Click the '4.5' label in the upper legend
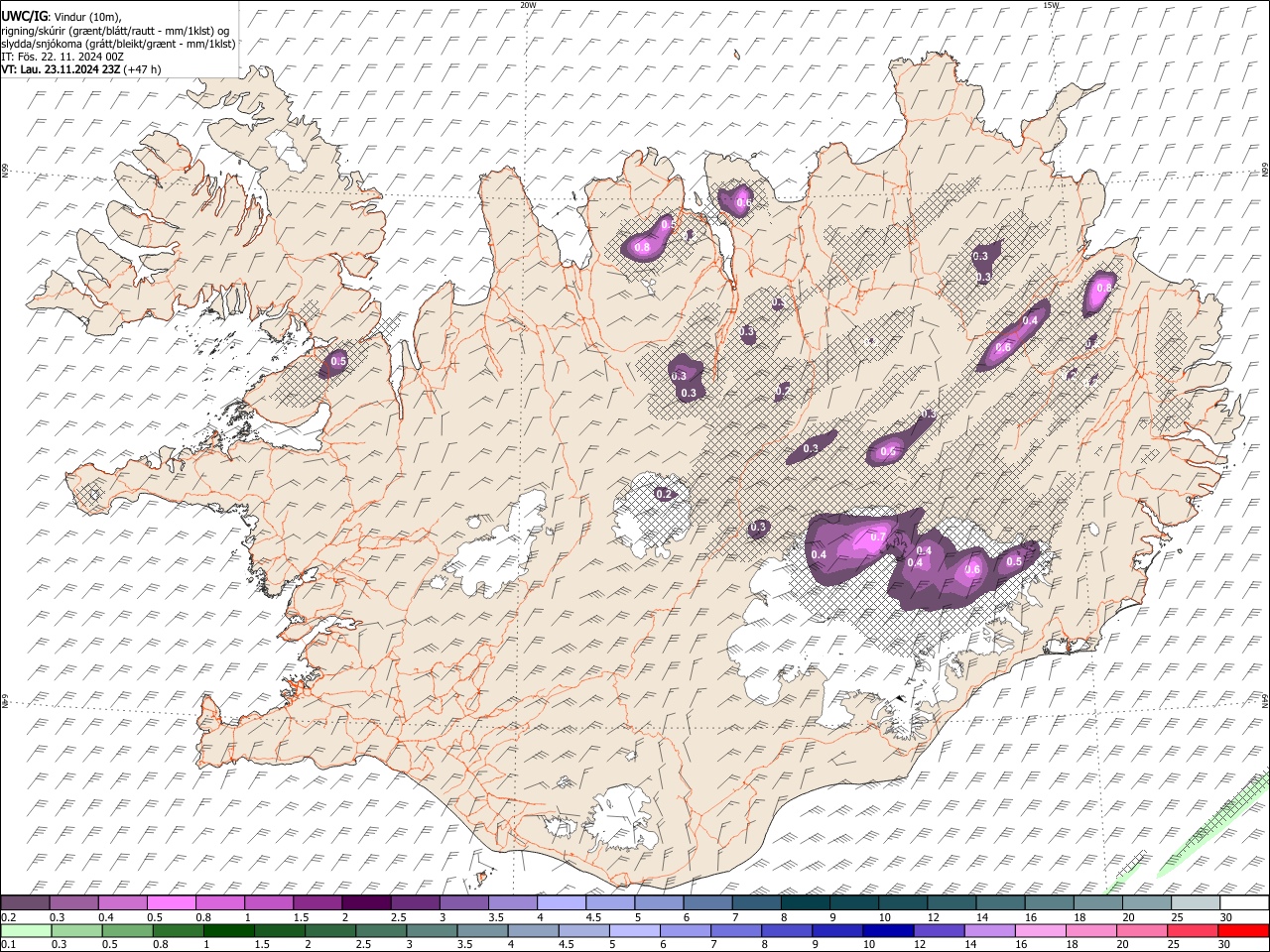This screenshot has height=952, width=1270. point(593,917)
